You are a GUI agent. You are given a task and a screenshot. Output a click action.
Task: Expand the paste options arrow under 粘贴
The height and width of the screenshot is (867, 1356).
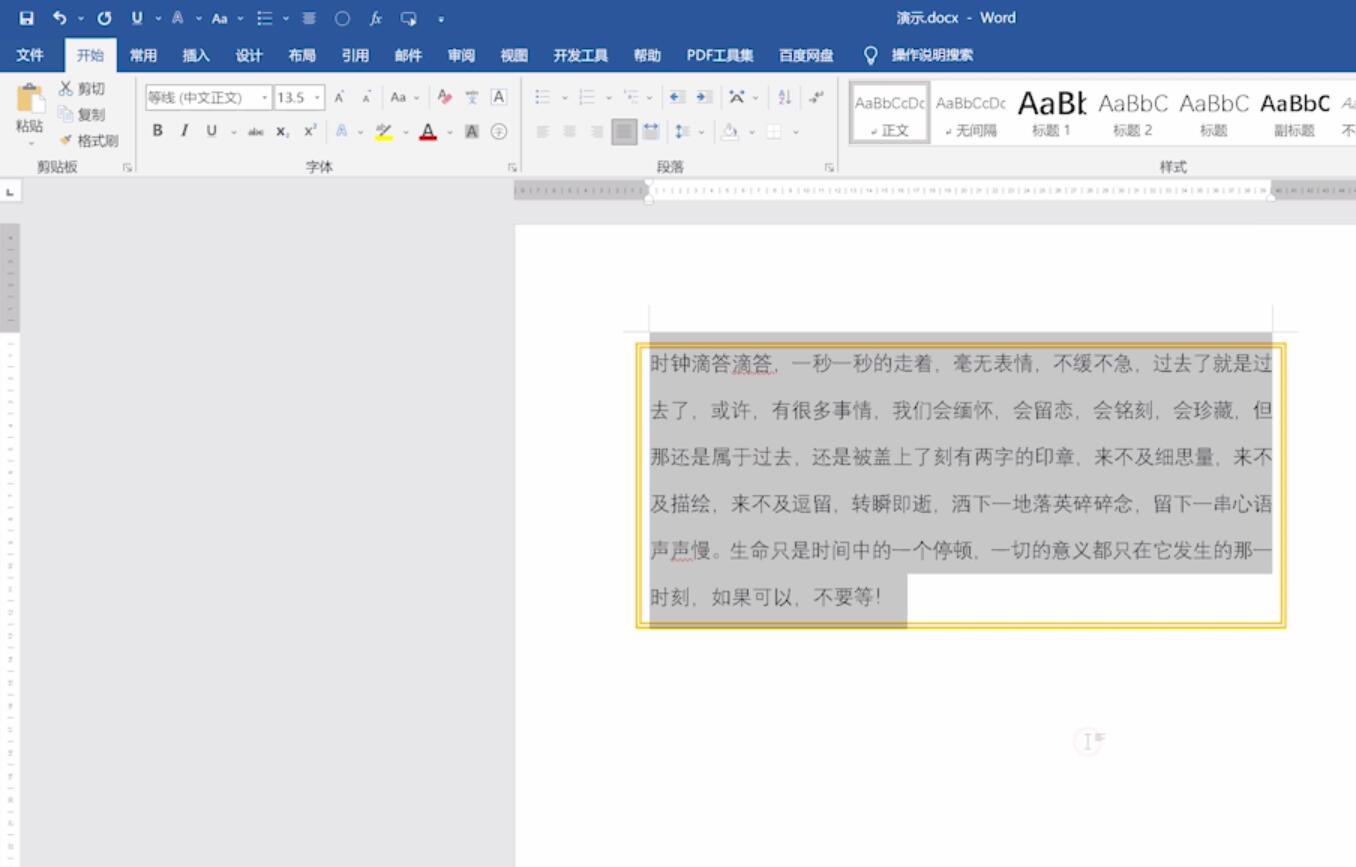pos(29,143)
